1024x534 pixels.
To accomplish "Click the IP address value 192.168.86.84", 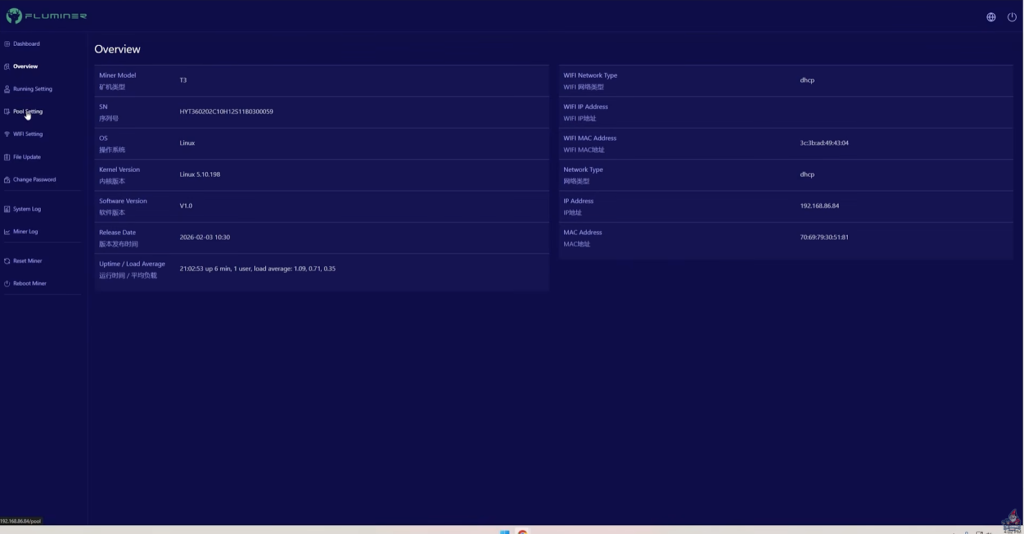I will (819, 206).
